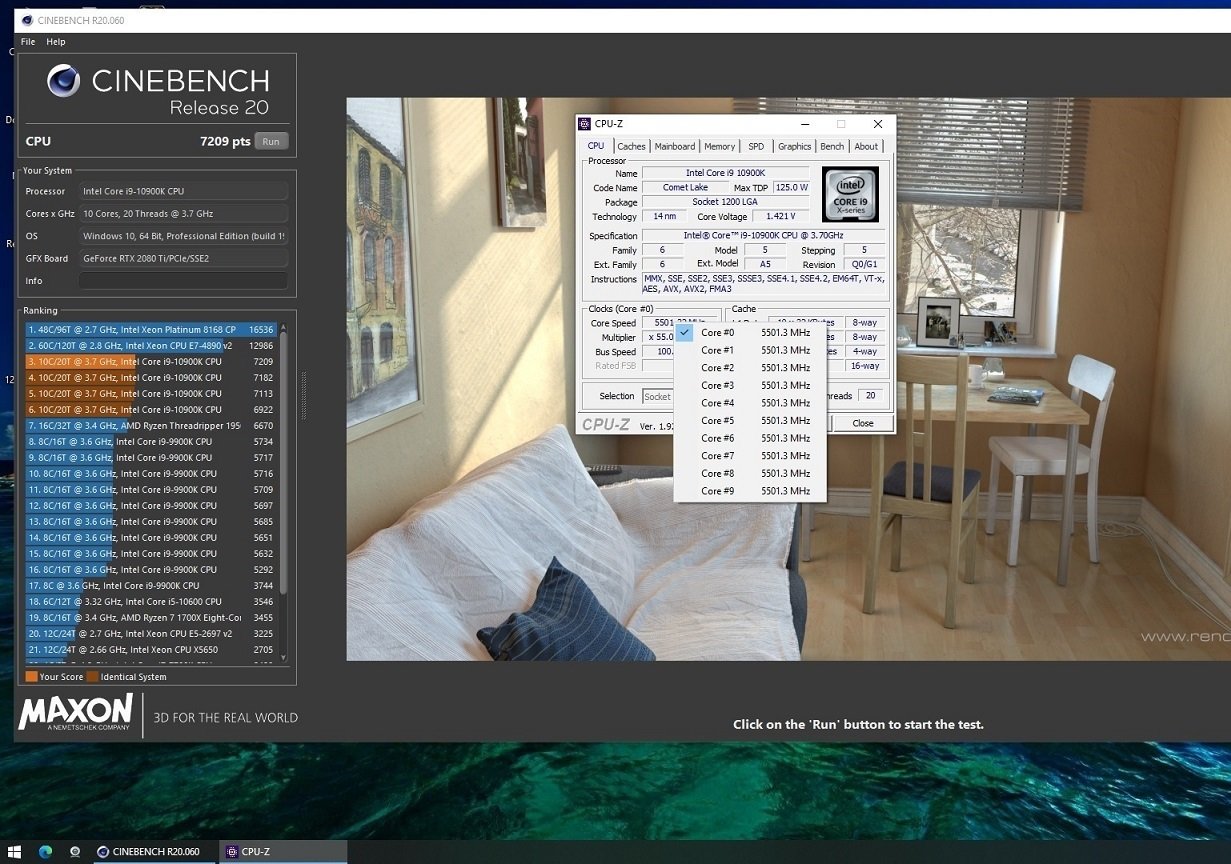Select ranking entry 19 AMD Ryzen 7 1700X

tap(150, 617)
